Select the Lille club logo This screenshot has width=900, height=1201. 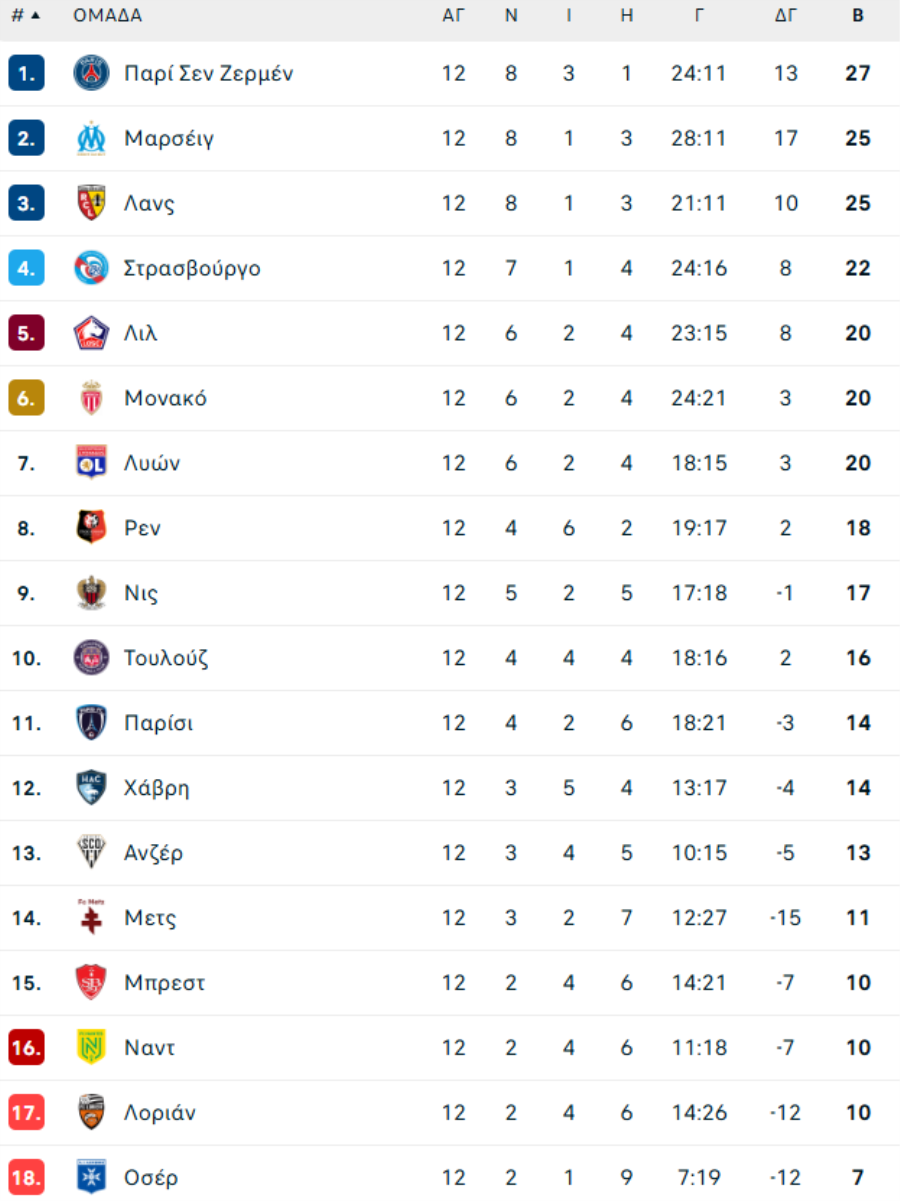pos(91,333)
